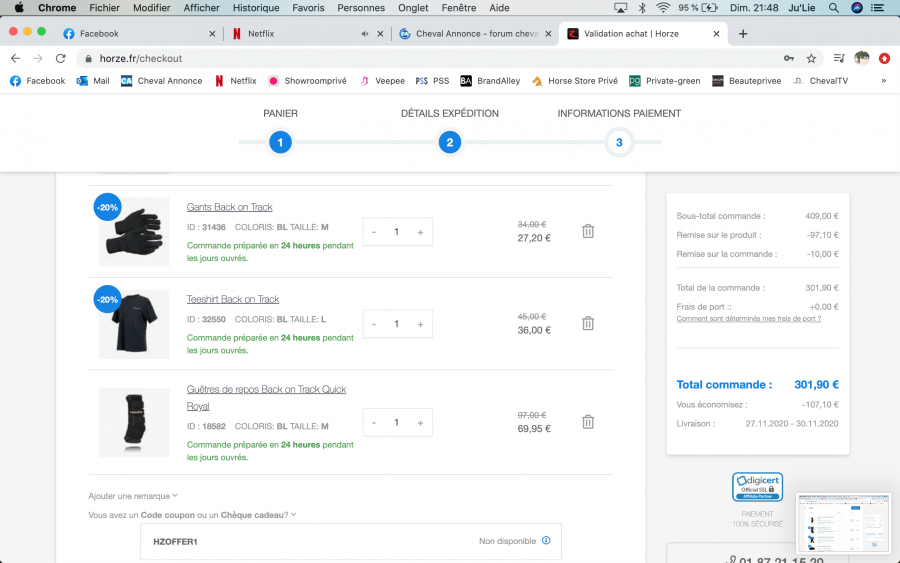This screenshot has width=900, height=563.
Task: Click the coupon code field containing HZOFFER1
Action: point(300,541)
